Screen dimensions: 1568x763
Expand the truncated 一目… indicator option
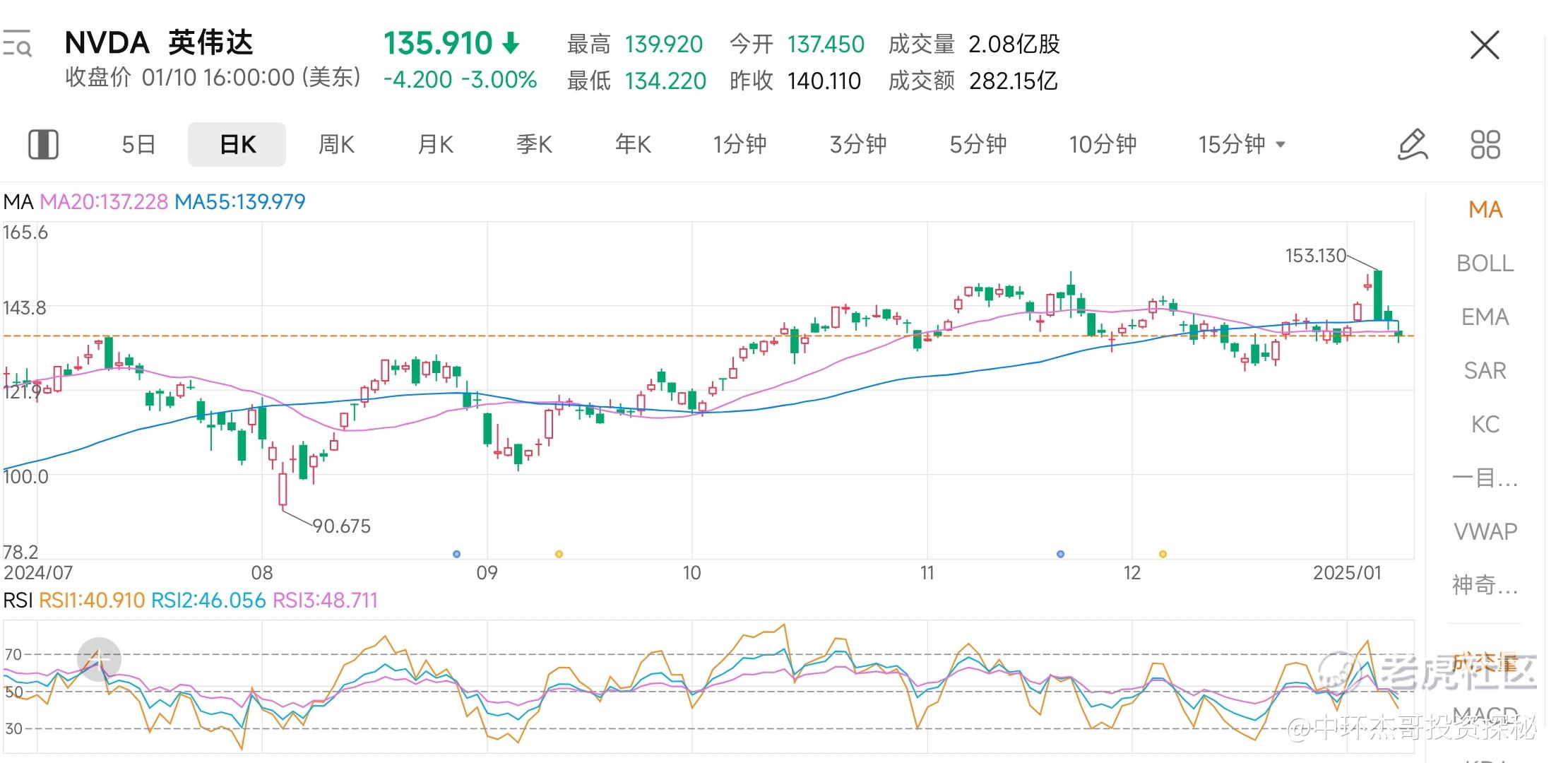[x=1485, y=478]
